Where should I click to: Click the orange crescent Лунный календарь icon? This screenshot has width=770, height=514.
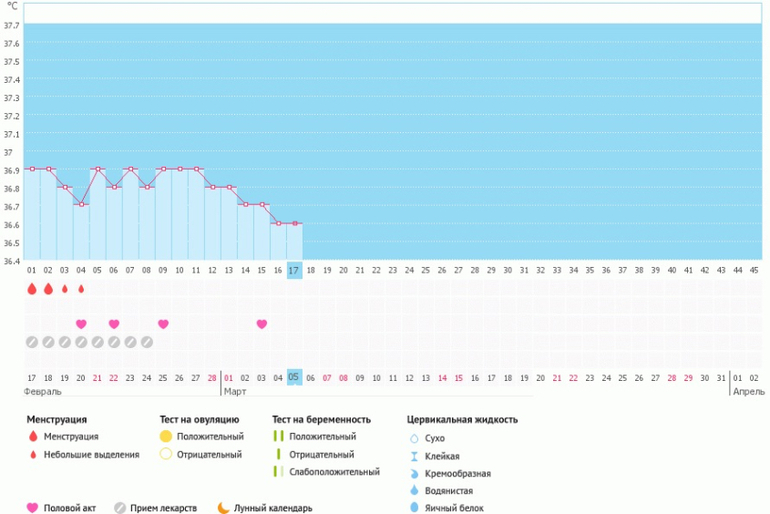(222, 507)
